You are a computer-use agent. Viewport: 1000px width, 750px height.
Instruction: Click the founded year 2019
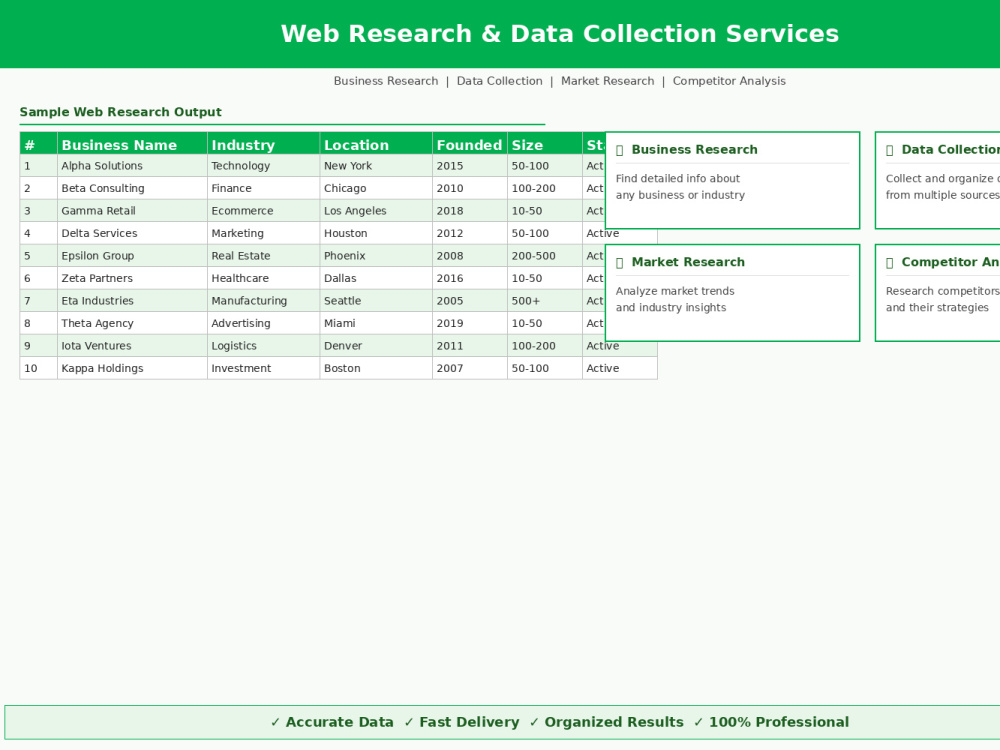(x=469, y=323)
